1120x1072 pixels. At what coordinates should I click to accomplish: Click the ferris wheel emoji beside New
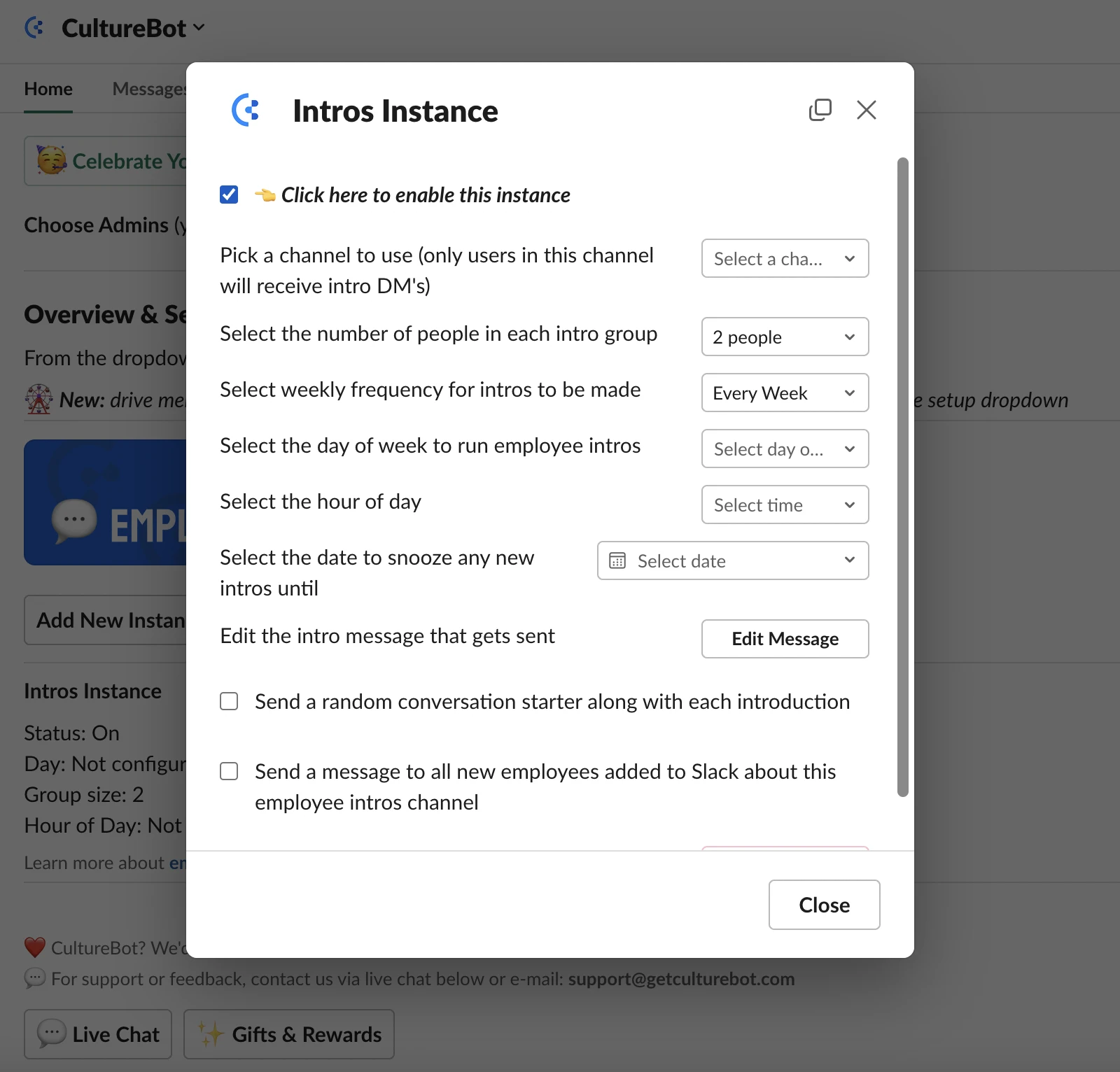tap(38, 400)
